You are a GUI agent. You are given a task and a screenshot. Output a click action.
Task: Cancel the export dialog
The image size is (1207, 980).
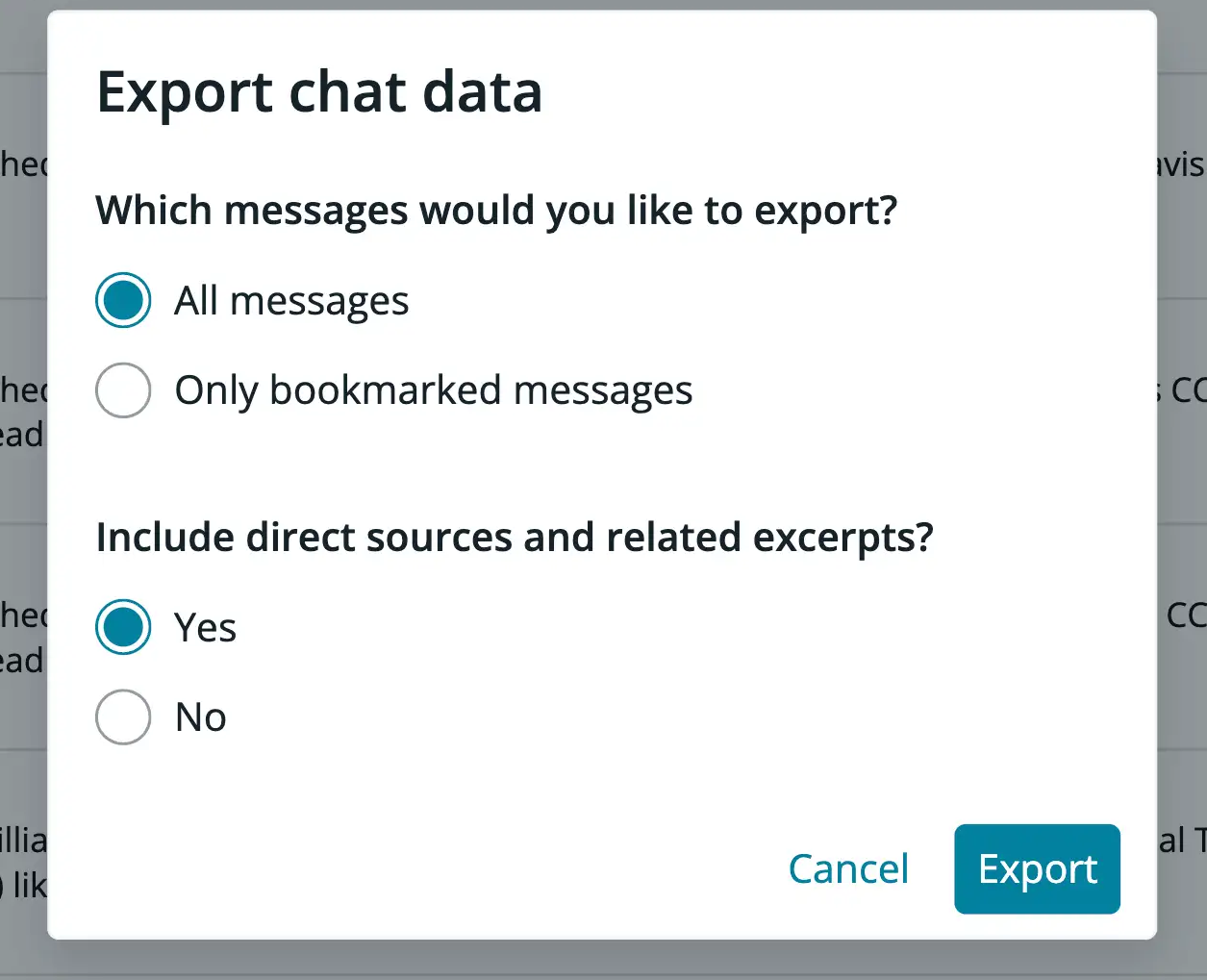848,869
